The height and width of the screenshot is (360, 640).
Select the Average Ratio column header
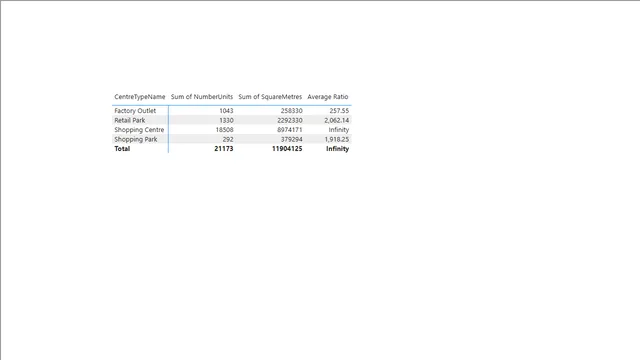[x=328, y=97]
